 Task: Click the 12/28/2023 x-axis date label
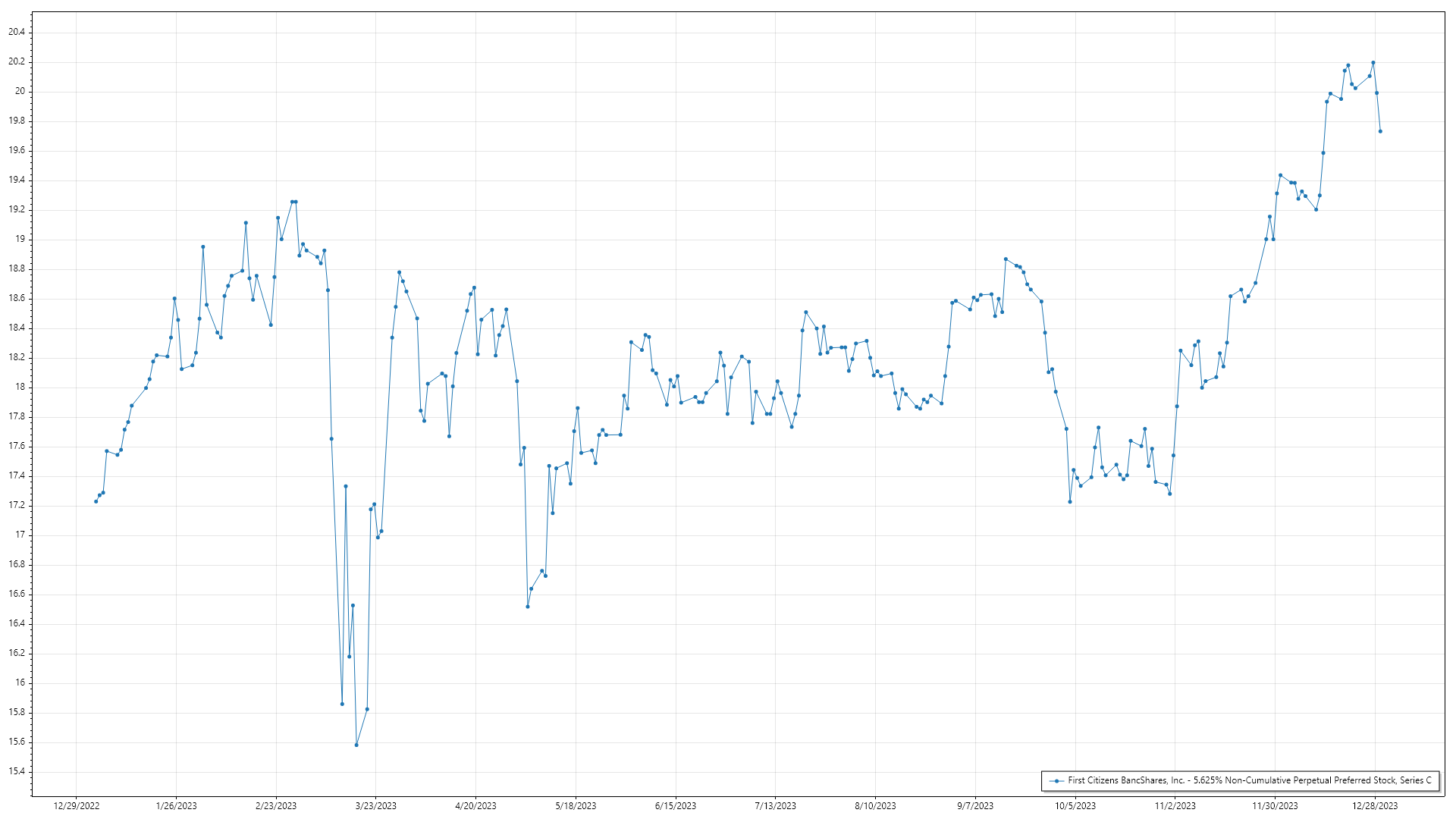(1375, 806)
